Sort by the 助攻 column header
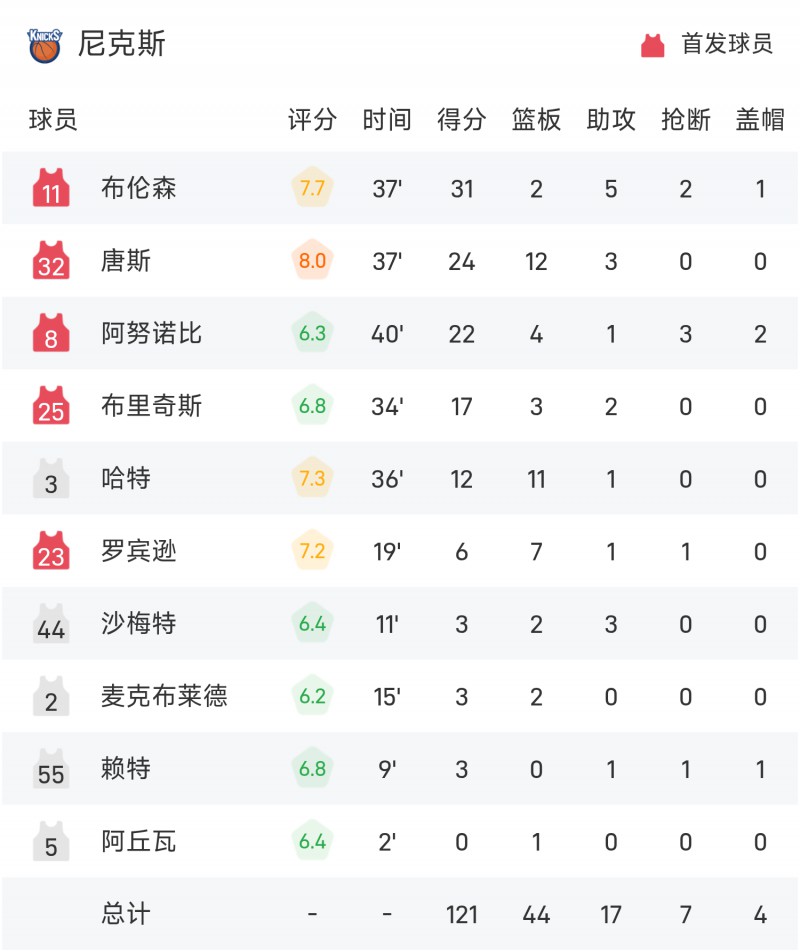800x952 pixels. click(x=611, y=119)
